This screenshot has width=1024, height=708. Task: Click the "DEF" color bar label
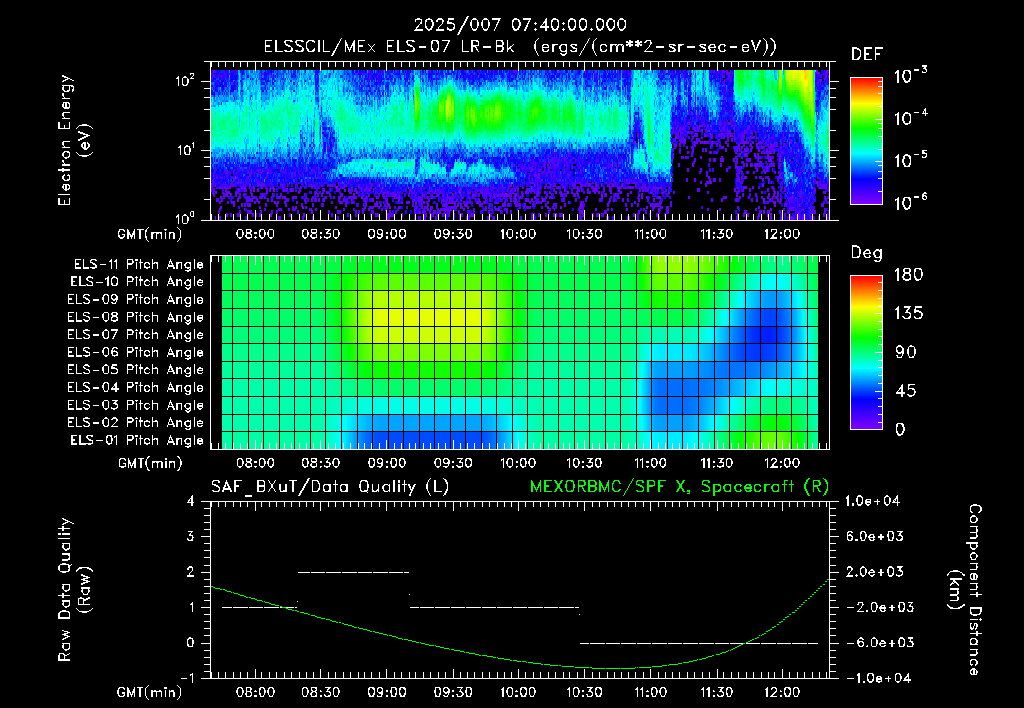coord(867,54)
